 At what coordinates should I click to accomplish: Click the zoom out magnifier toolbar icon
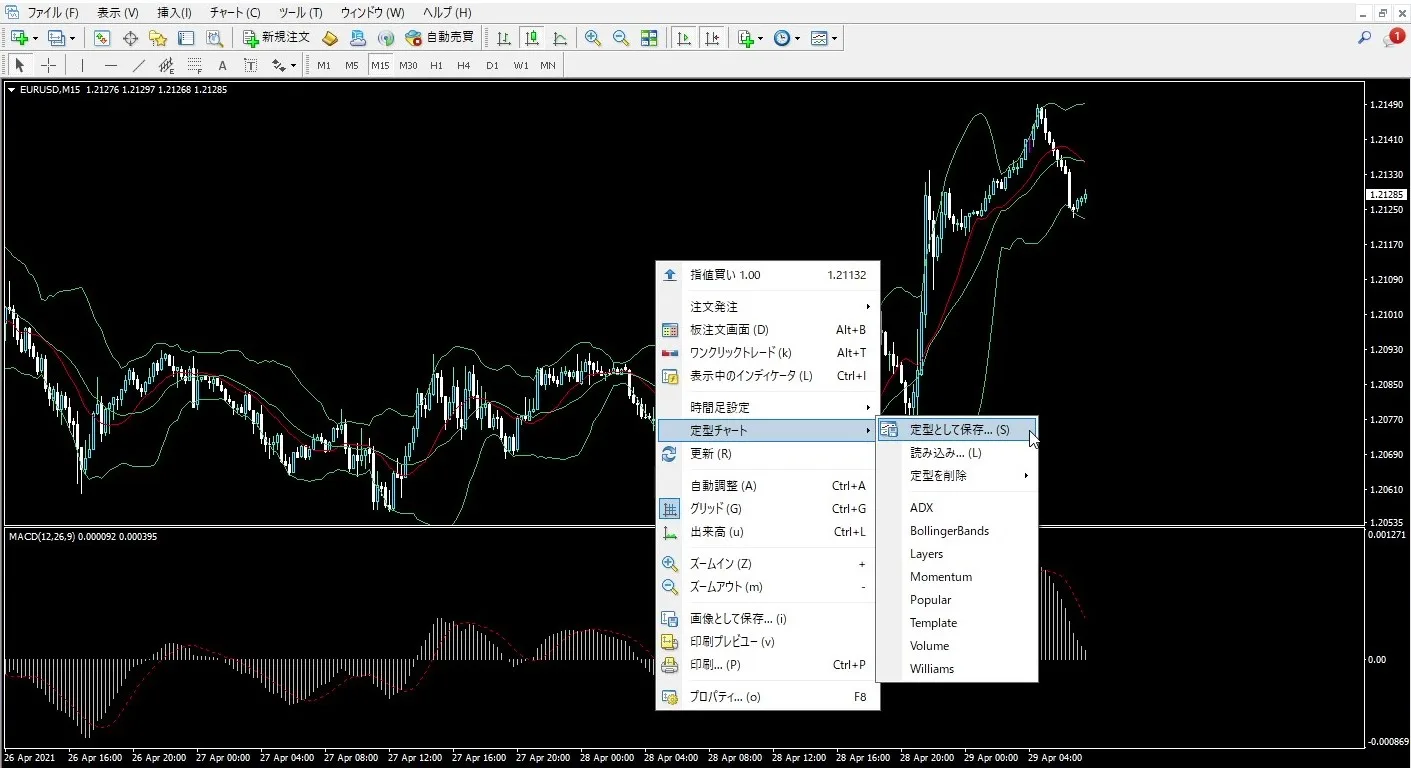click(x=621, y=38)
